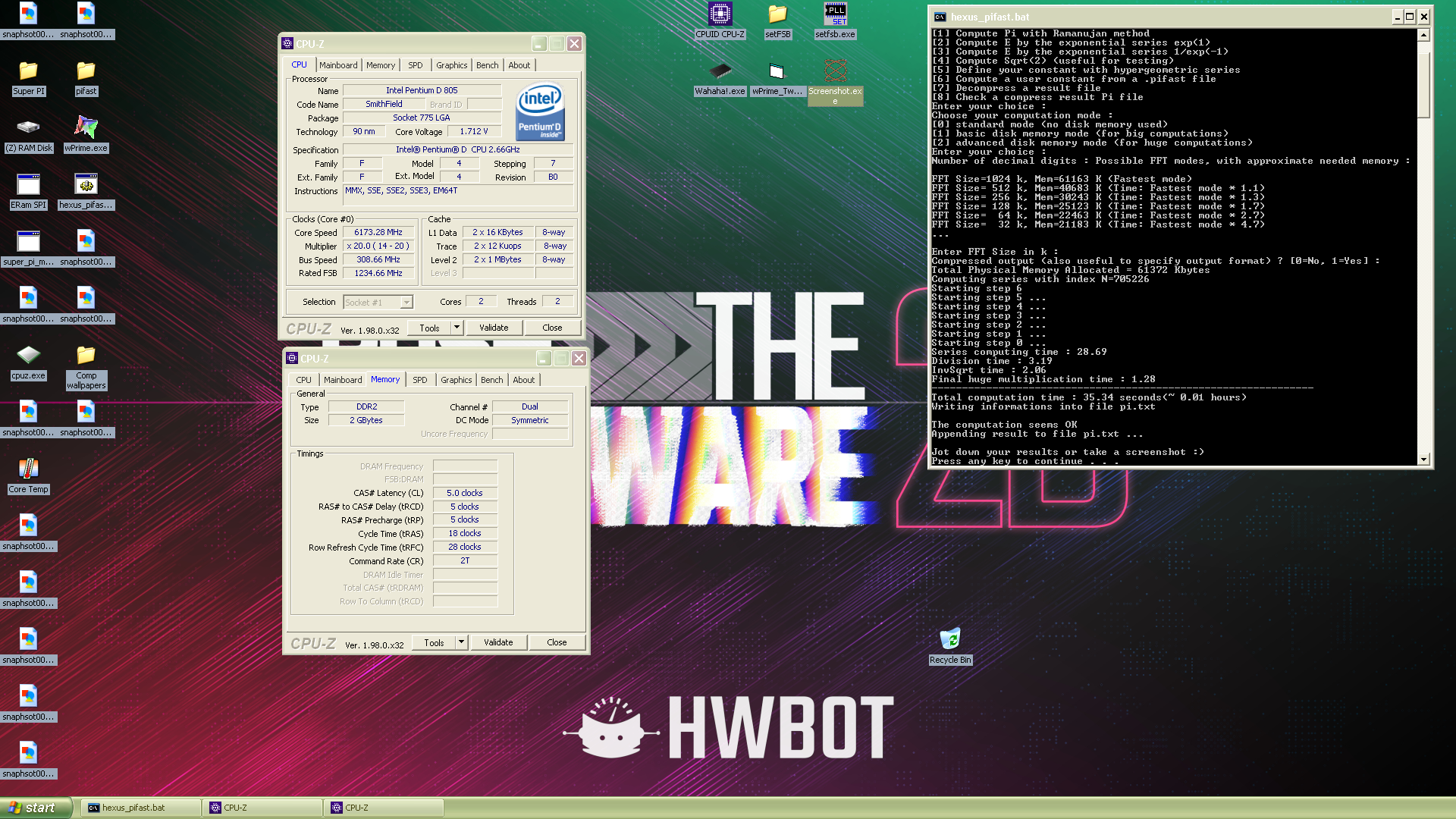Open Tools dropdown arrow in lower CPU-Z

[x=461, y=642]
